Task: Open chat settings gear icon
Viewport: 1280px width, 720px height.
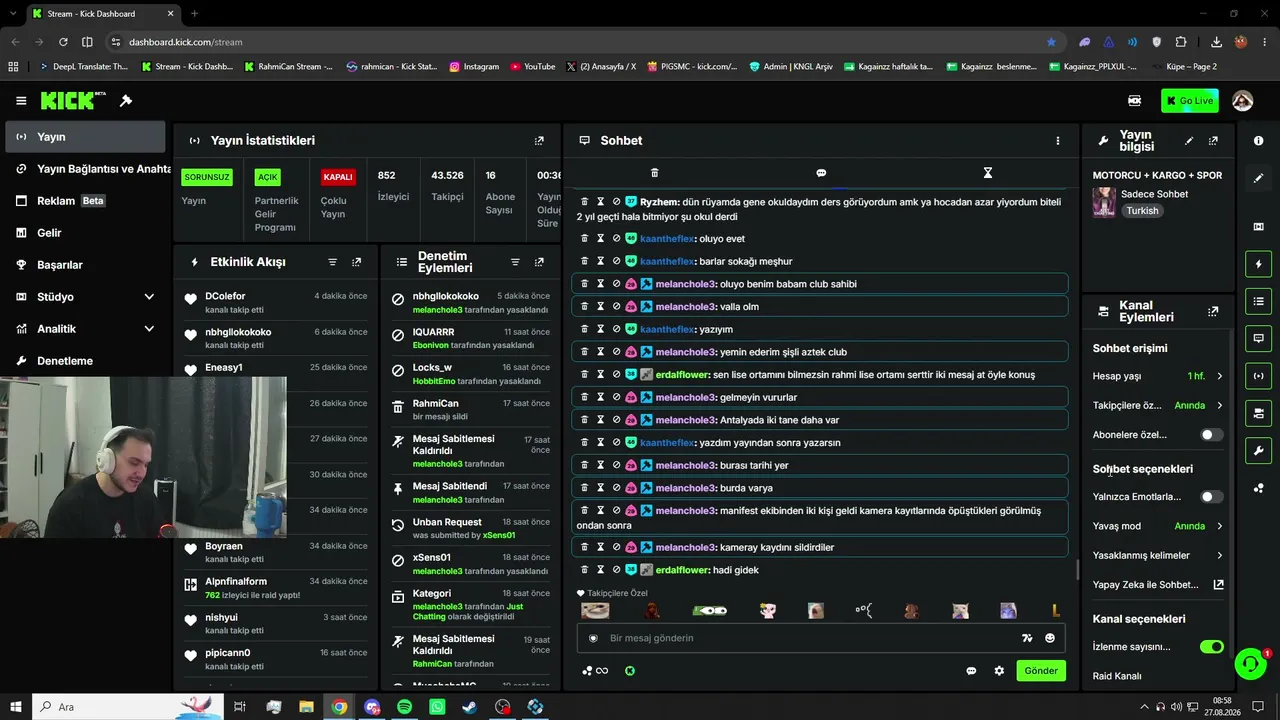Action: tap(998, 671)
